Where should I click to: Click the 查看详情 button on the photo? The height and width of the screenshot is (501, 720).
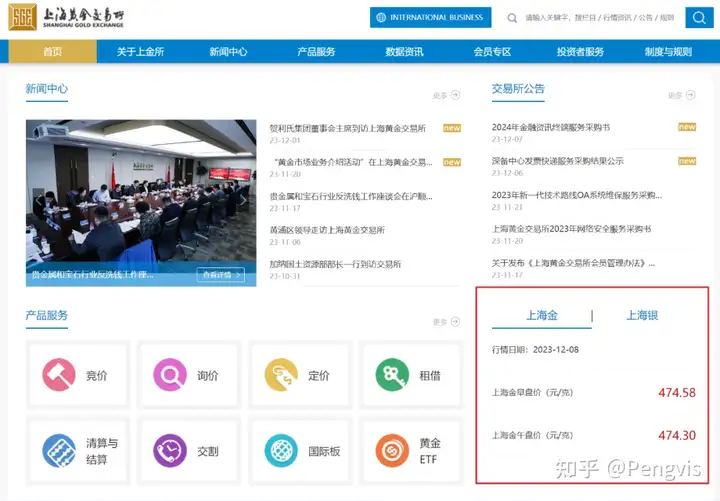[x=221, y=275]
